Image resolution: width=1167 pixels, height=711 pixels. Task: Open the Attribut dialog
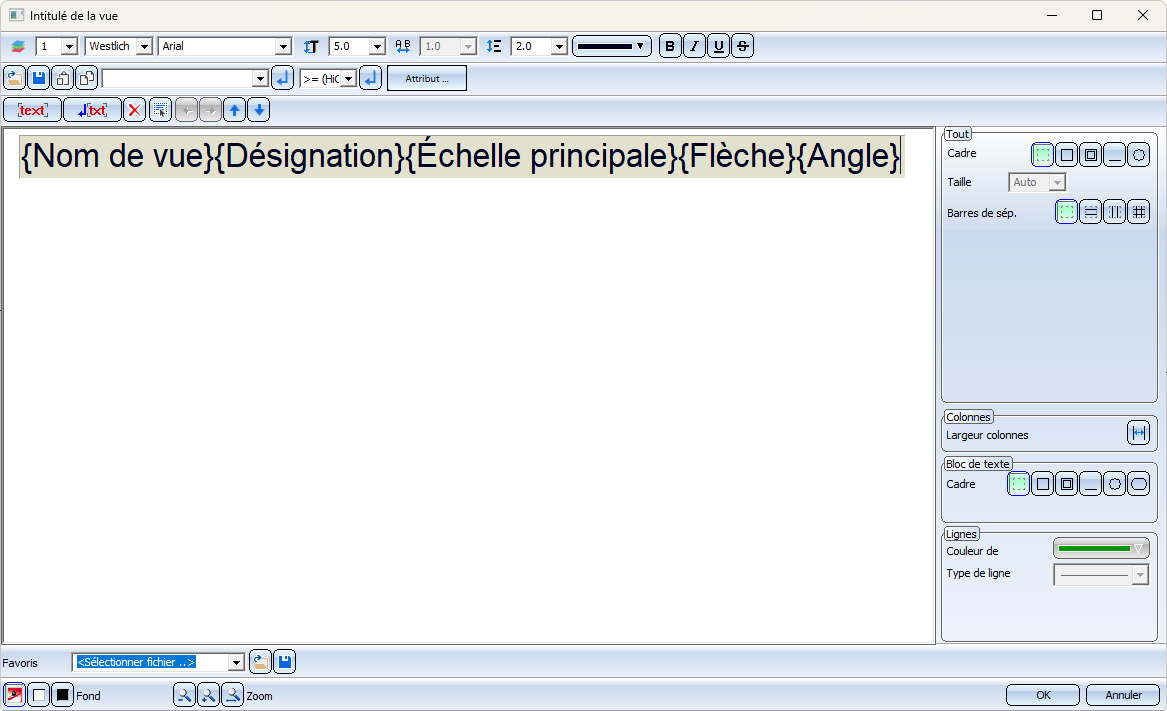tap(427, 78)
